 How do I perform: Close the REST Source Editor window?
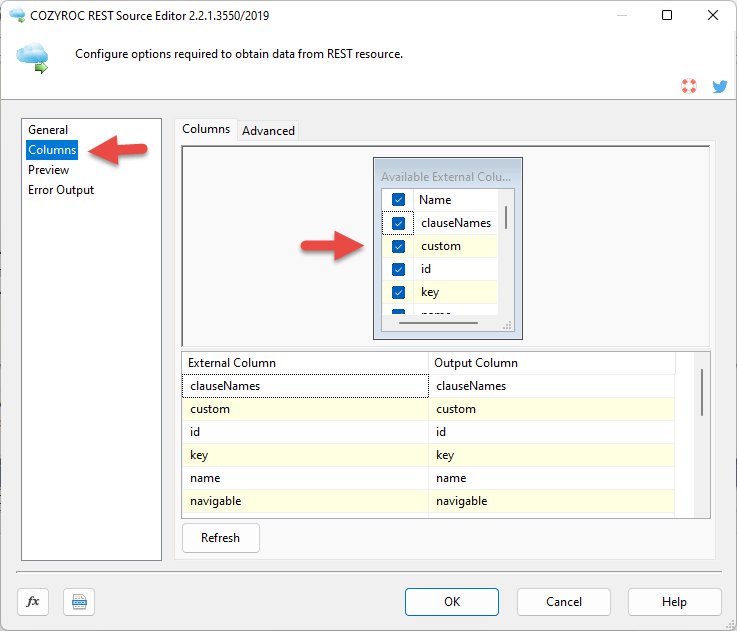tap(713, 15)
